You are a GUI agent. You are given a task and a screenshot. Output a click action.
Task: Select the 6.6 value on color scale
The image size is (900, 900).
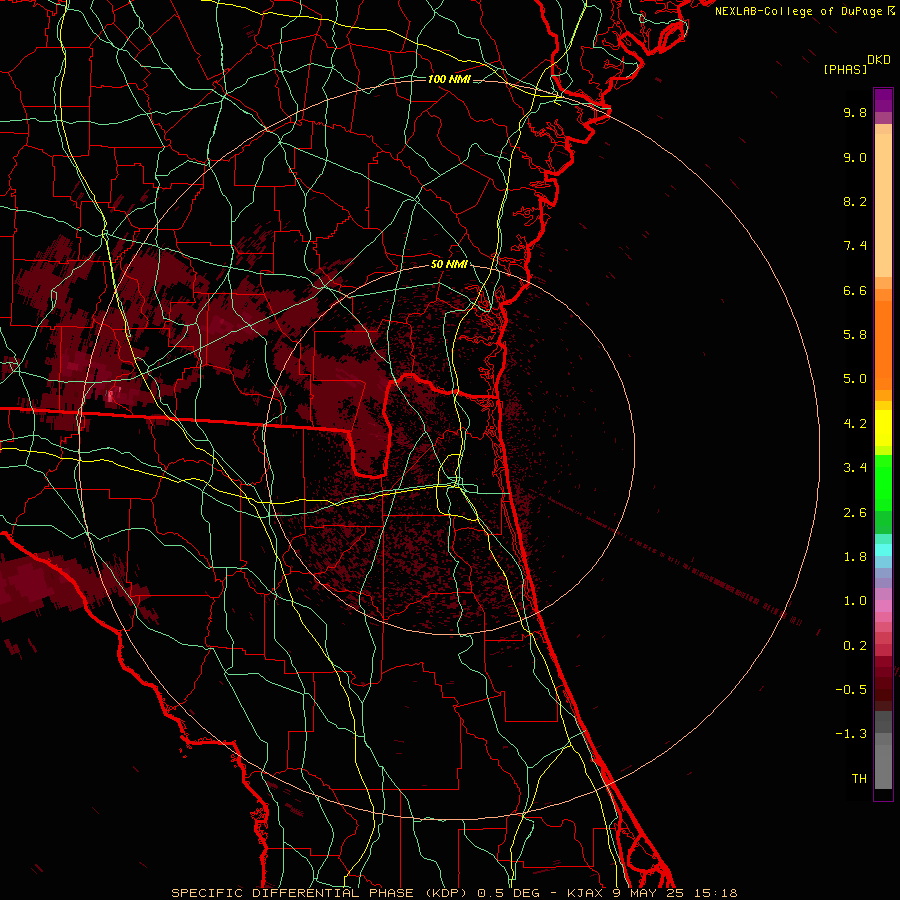pos(855,290)
